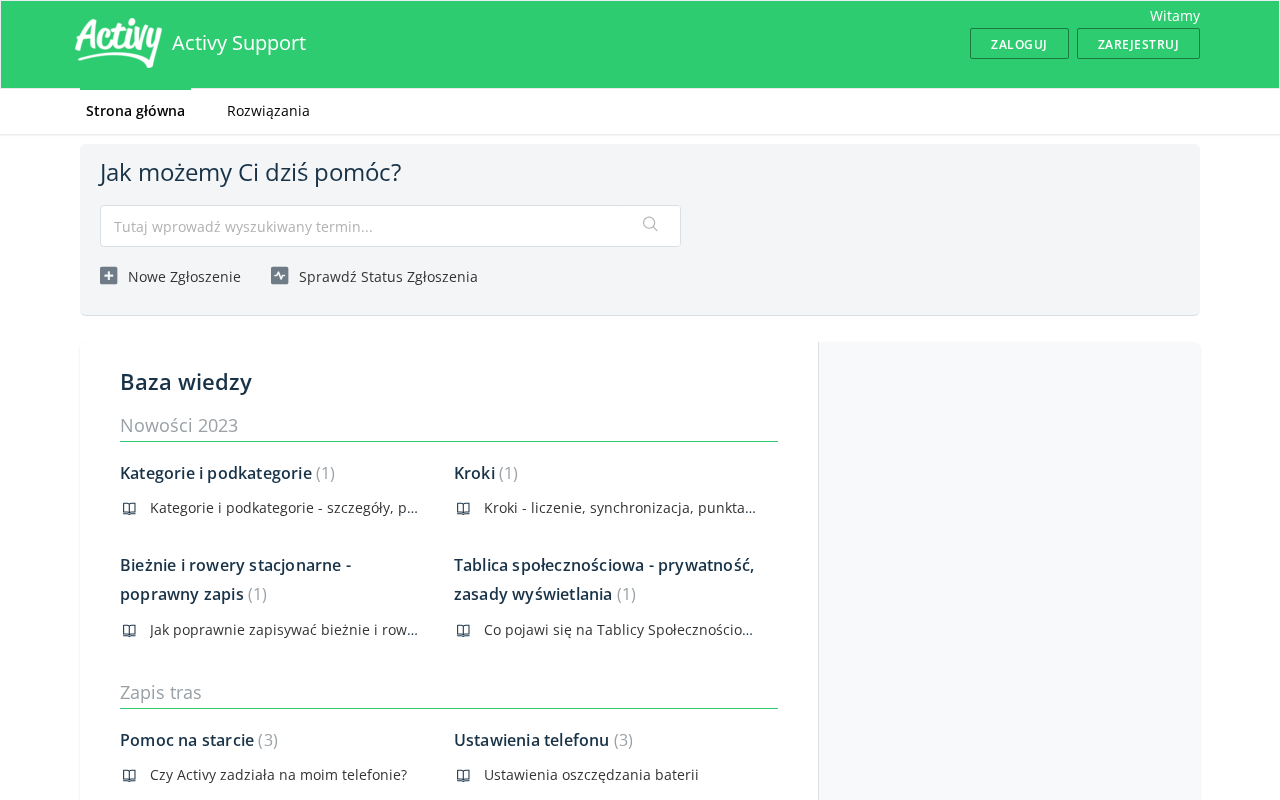This screenshot has width=1280, height=800.
Task: Open the Strona główna tab
Action: point(135,111)
